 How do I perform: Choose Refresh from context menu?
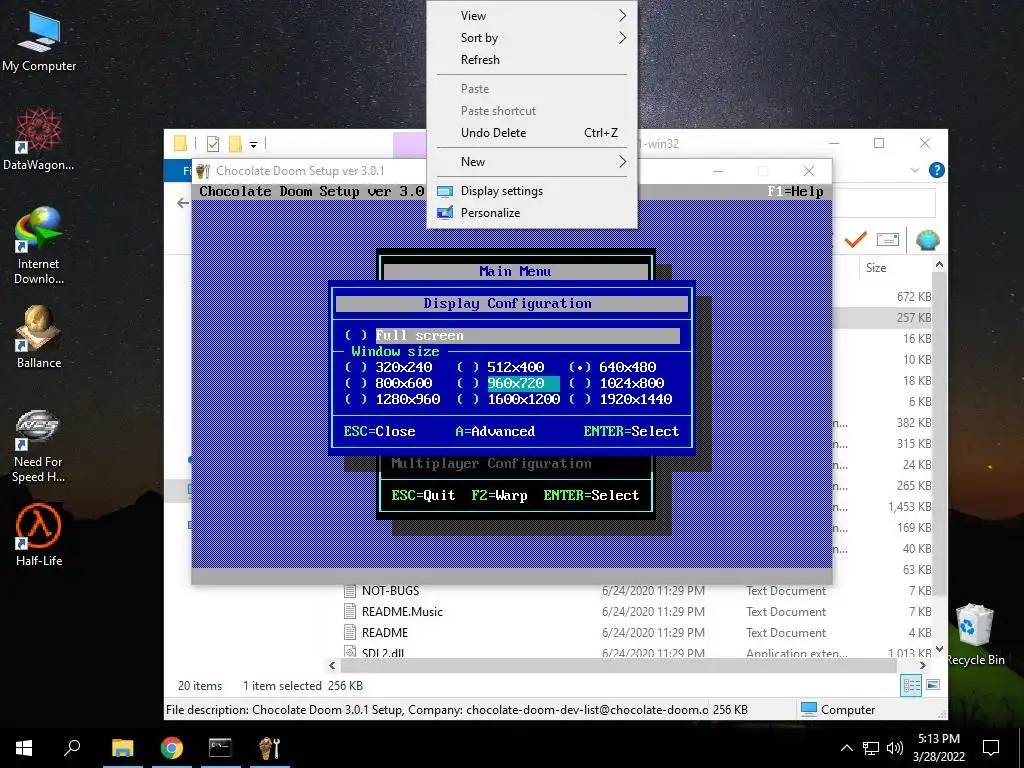point(532,59)
